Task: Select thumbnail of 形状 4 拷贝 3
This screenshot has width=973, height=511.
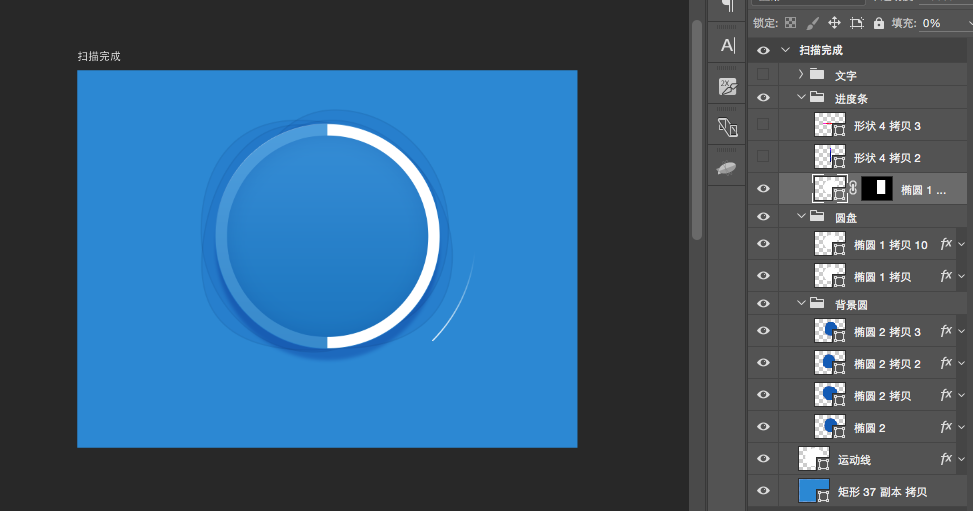Action: 830,125
